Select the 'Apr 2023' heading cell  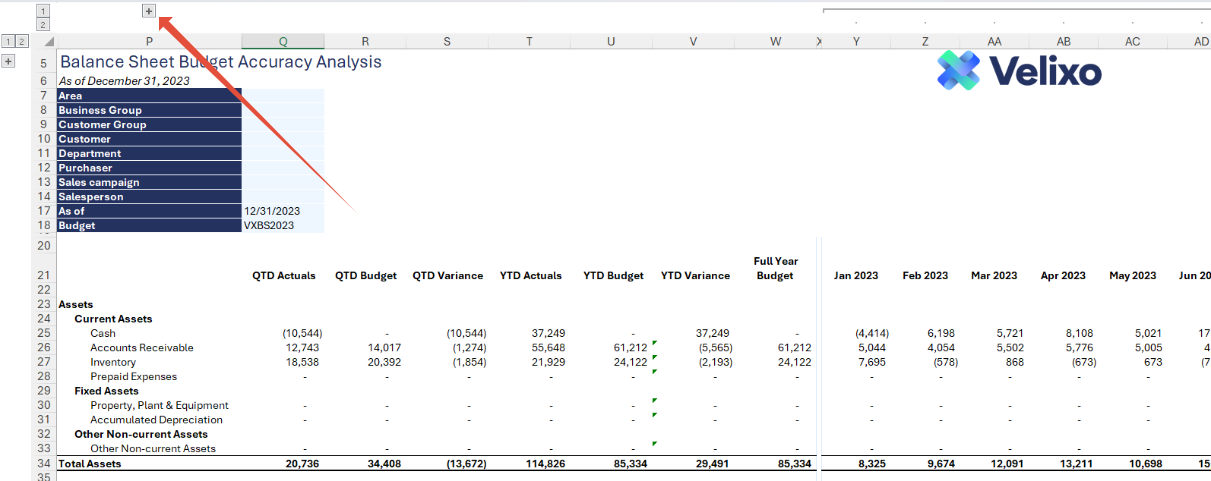coord(1063,275)
